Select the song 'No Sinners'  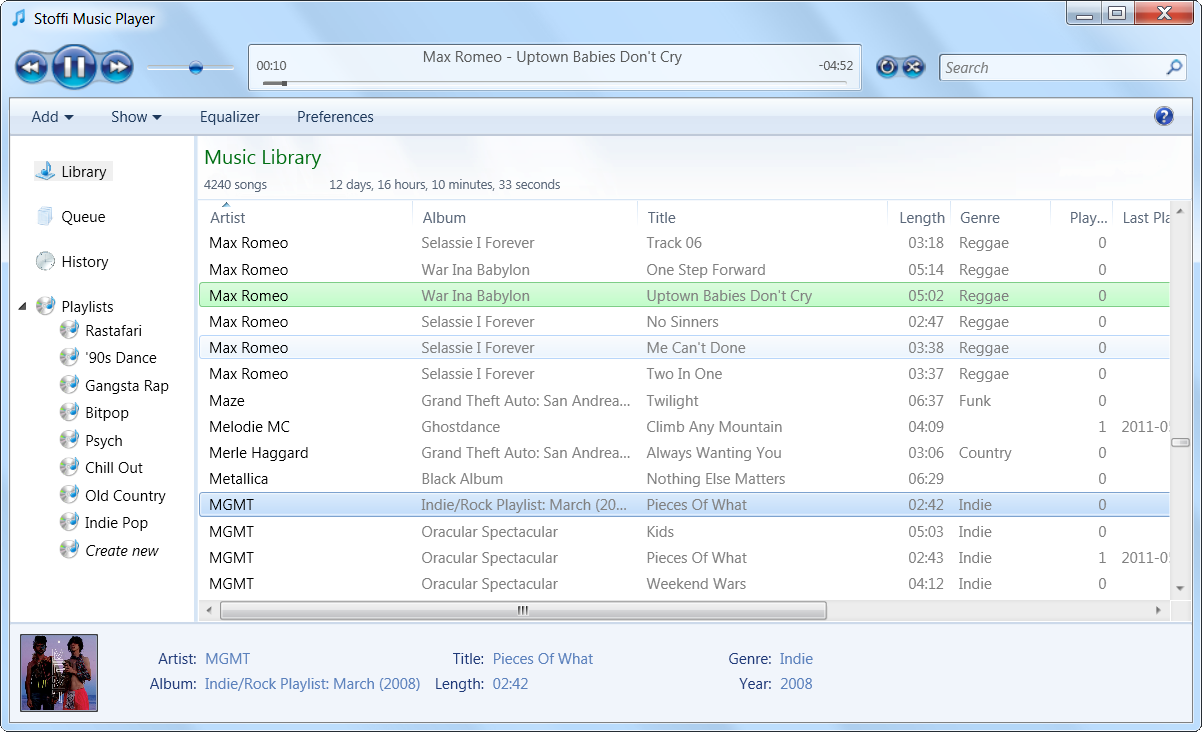point(684,322)
